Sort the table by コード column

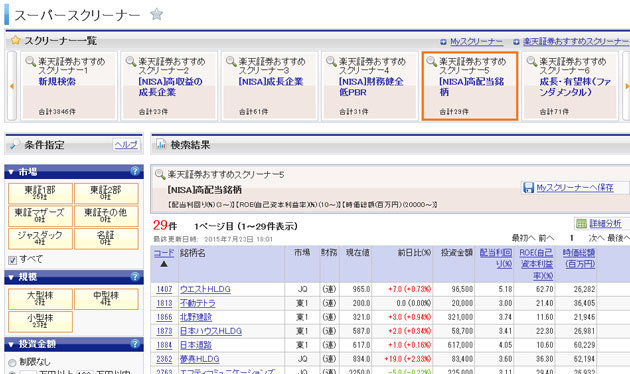pos(164,253)
